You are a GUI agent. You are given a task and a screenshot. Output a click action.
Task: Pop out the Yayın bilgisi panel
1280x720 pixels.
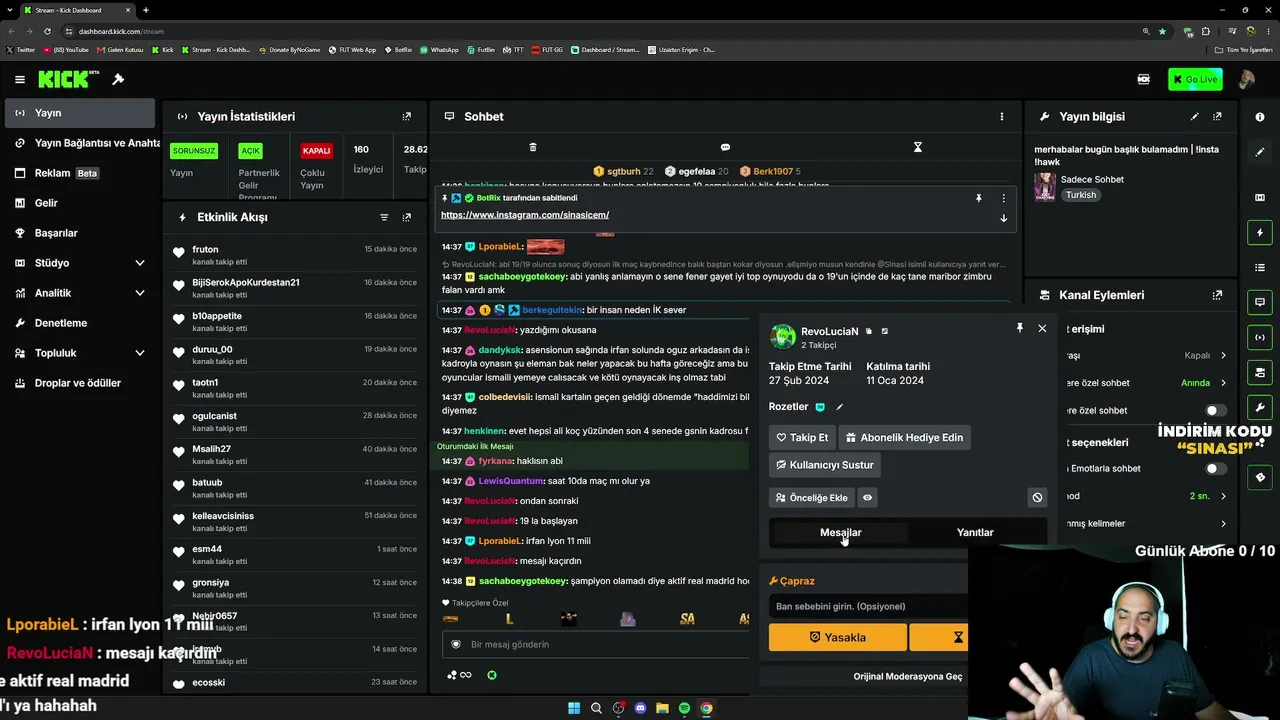click(x=1217, y=117)
